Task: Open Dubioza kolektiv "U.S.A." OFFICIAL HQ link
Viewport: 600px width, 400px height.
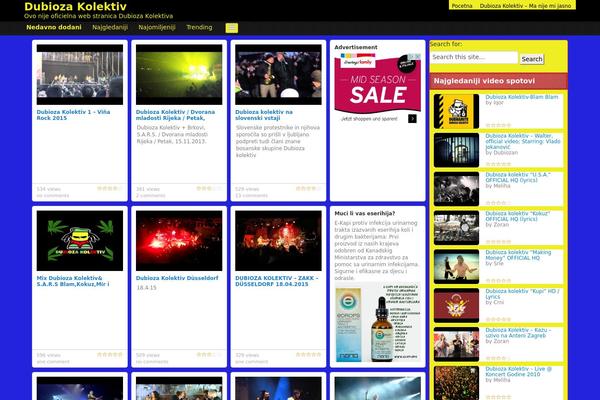Action: click(x=518, y=177)
